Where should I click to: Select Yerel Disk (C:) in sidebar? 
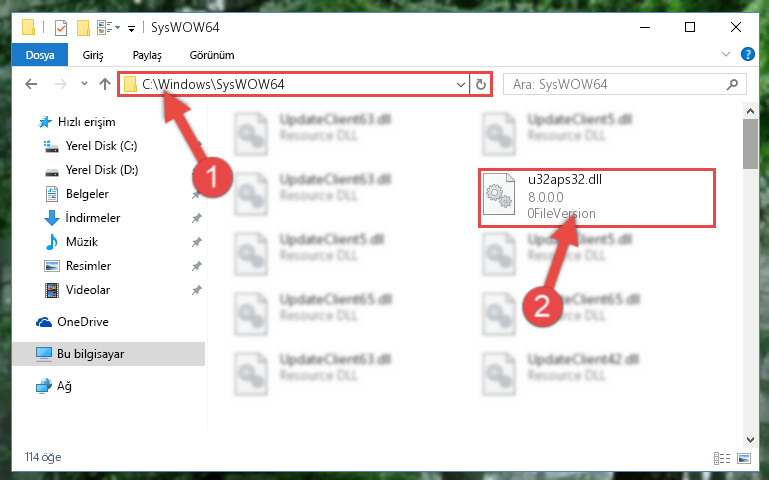[102, 146]
